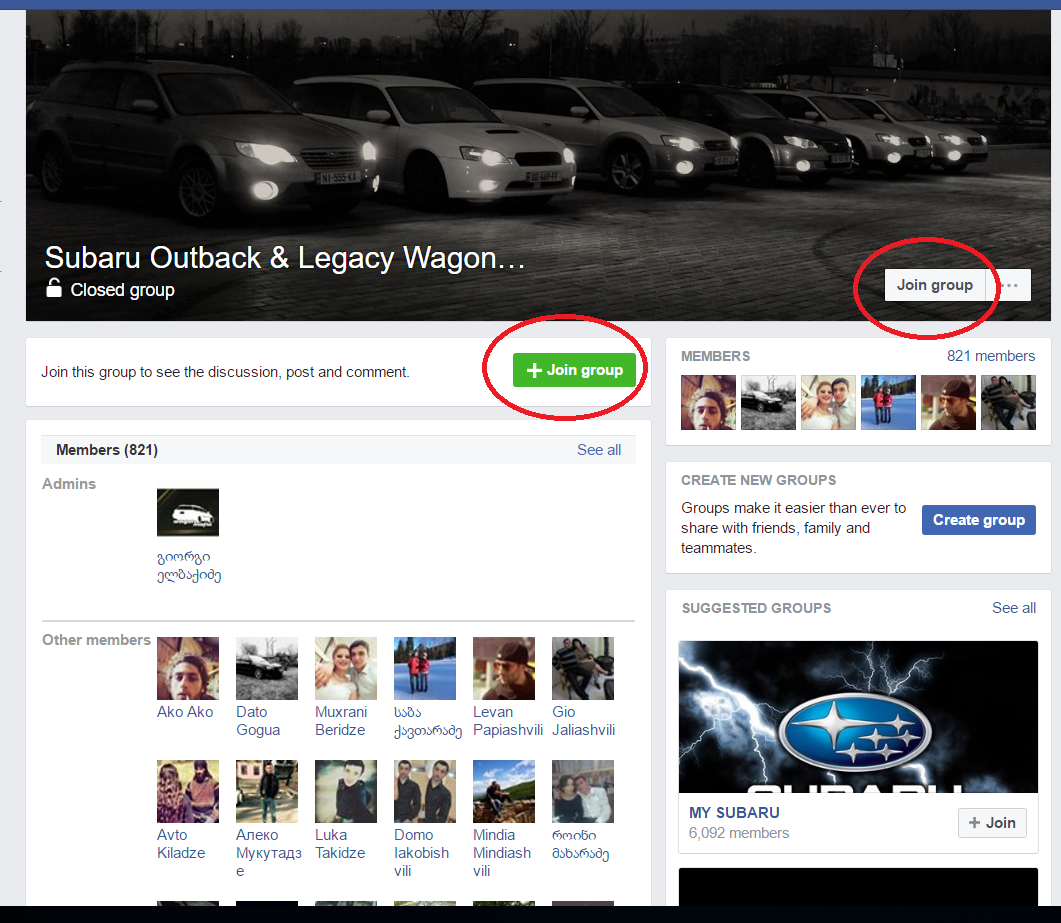Open Gio Jaliashvili's profile photo

[x=583, y=668]
